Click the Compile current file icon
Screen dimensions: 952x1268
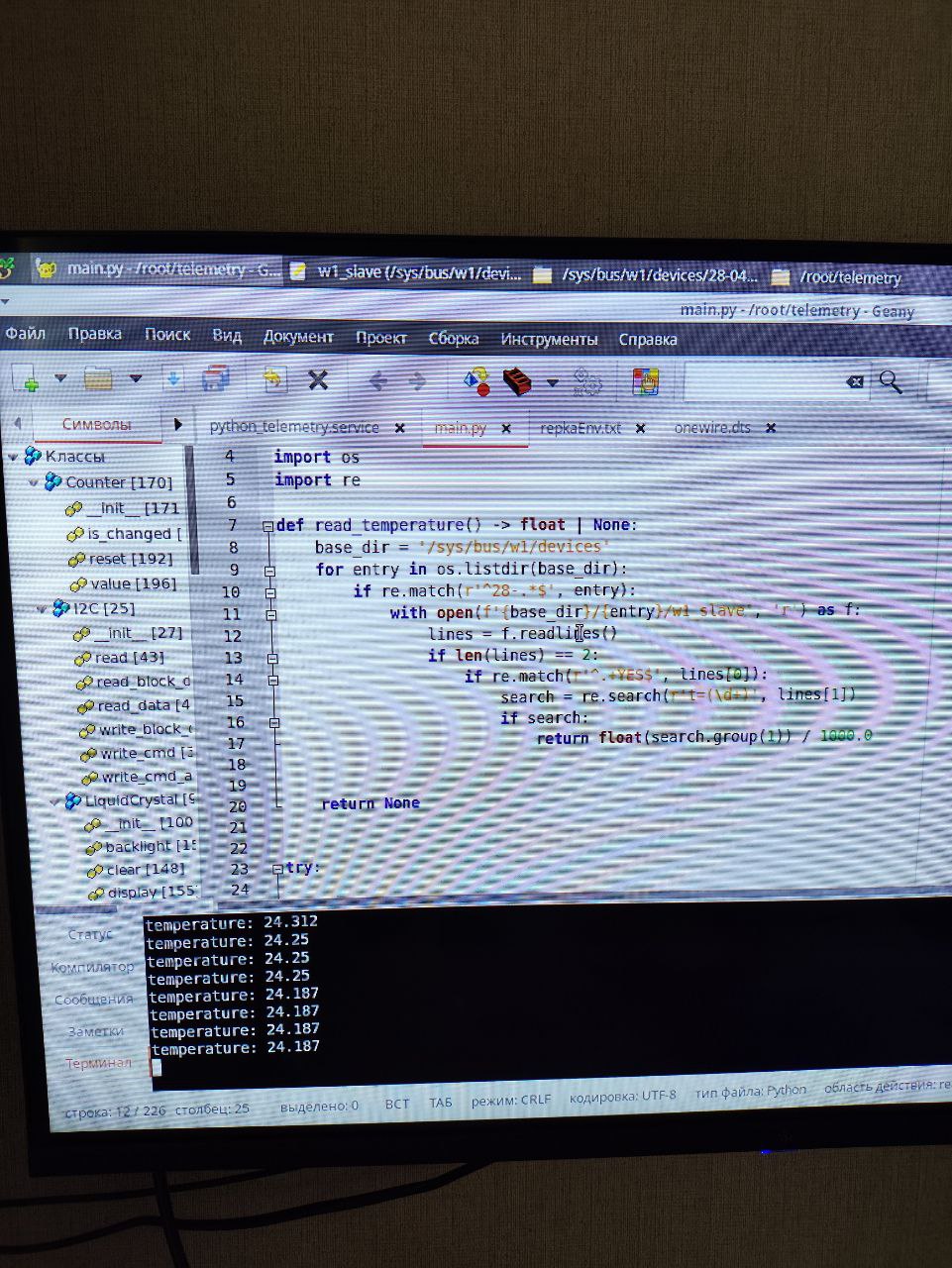pos(476,380)
